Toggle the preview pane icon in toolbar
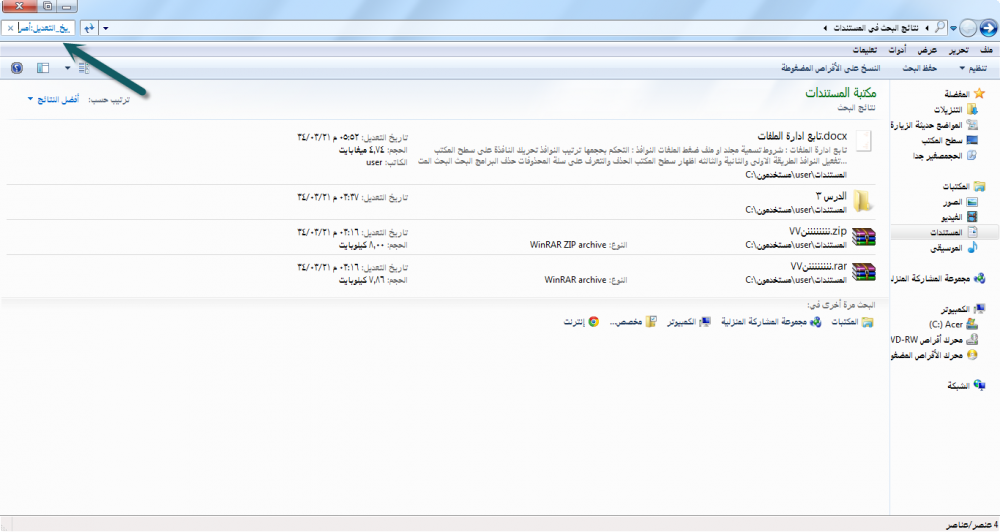 [43, 68]
